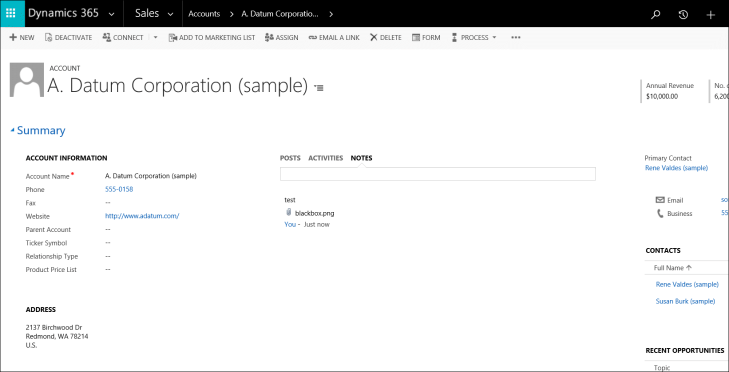Screen dimensions: 729x372
Task: Click the Account Name field value
Action: [x=151, y=176]
